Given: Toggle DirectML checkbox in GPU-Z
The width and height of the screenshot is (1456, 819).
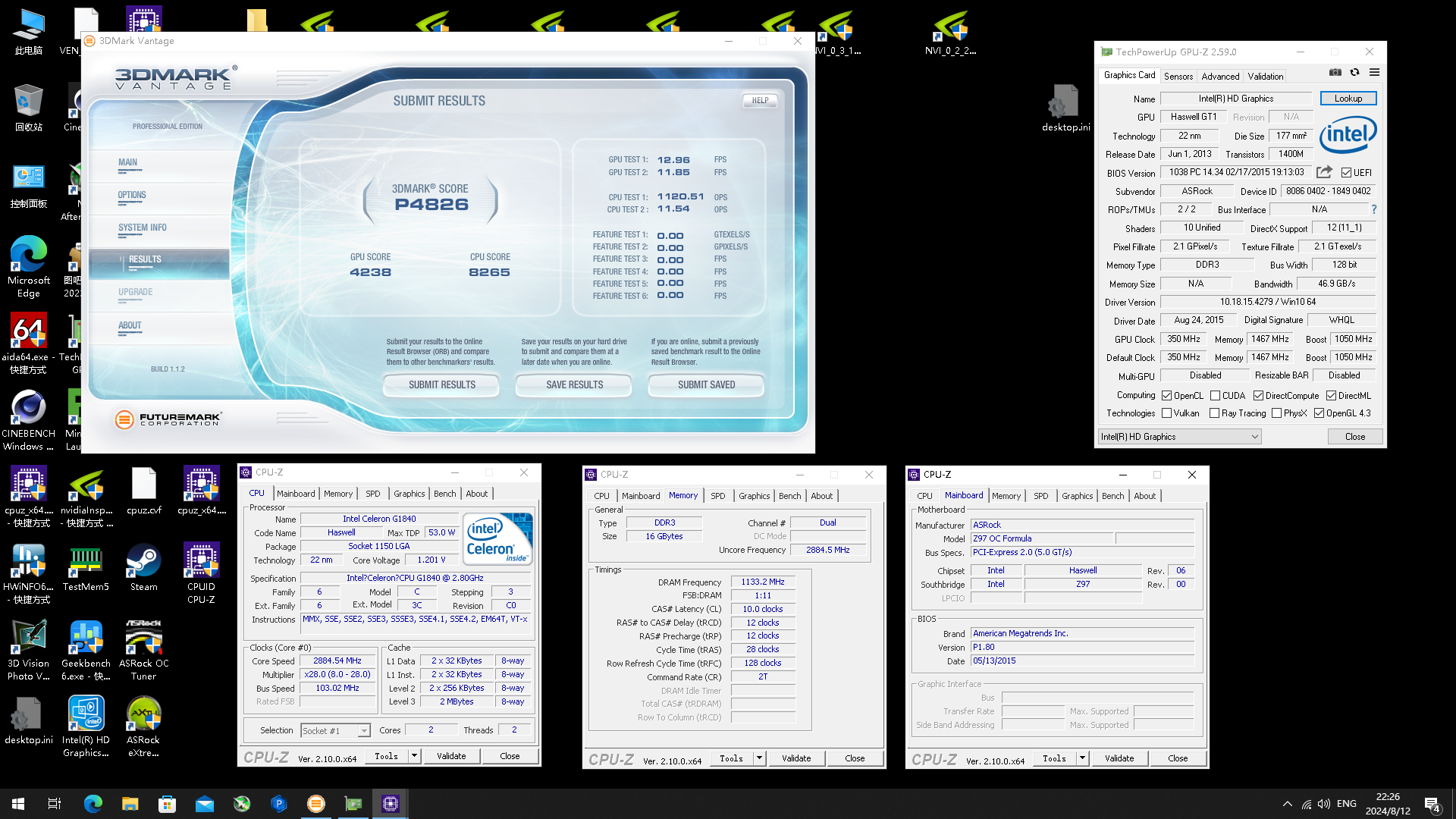Looking at the screenshot, I should 1331,396.
